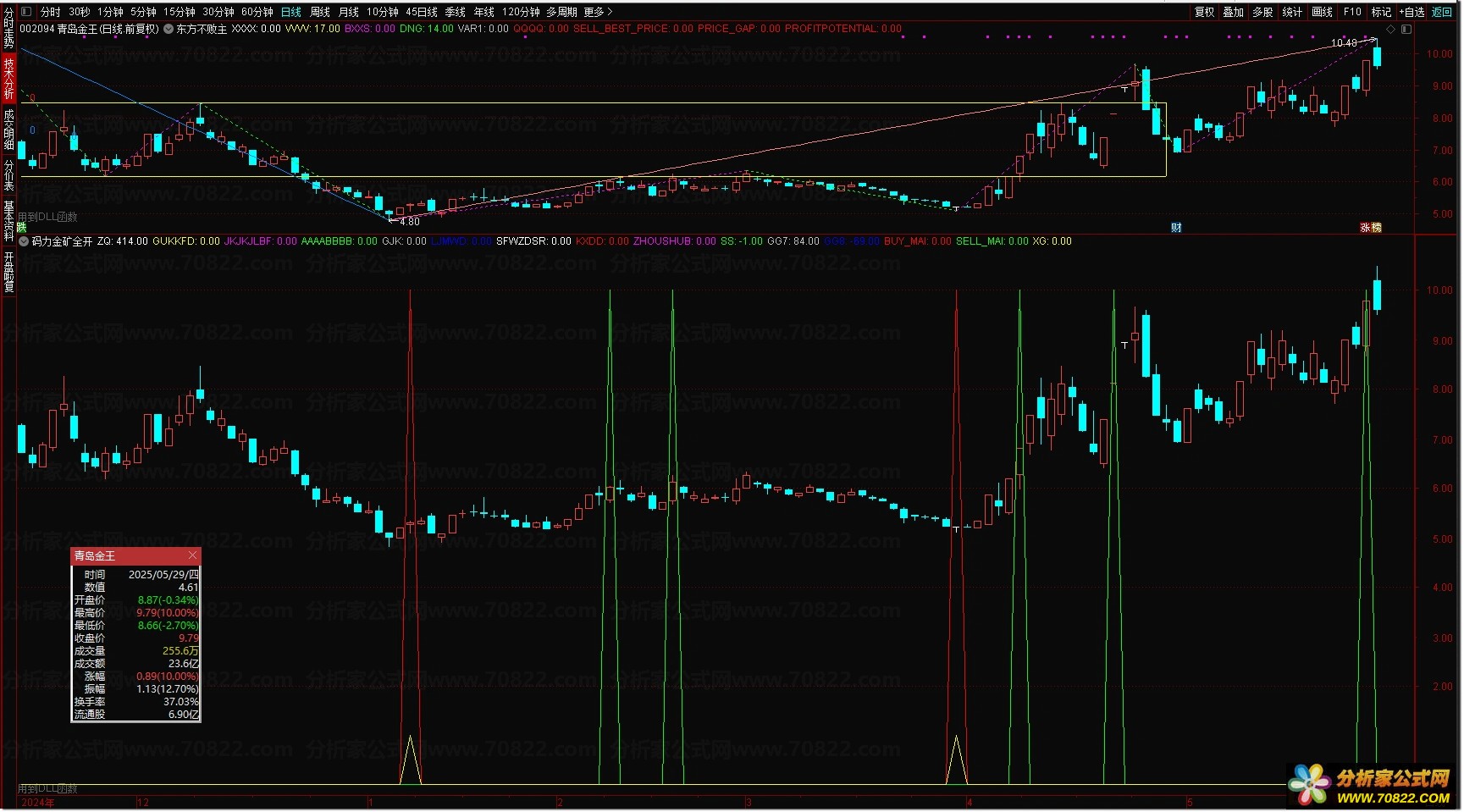Image resolution: width=1464 pixels, height=812 pixels.
Task: Add stock via +自选 button
Action: tap(1412, 12)
